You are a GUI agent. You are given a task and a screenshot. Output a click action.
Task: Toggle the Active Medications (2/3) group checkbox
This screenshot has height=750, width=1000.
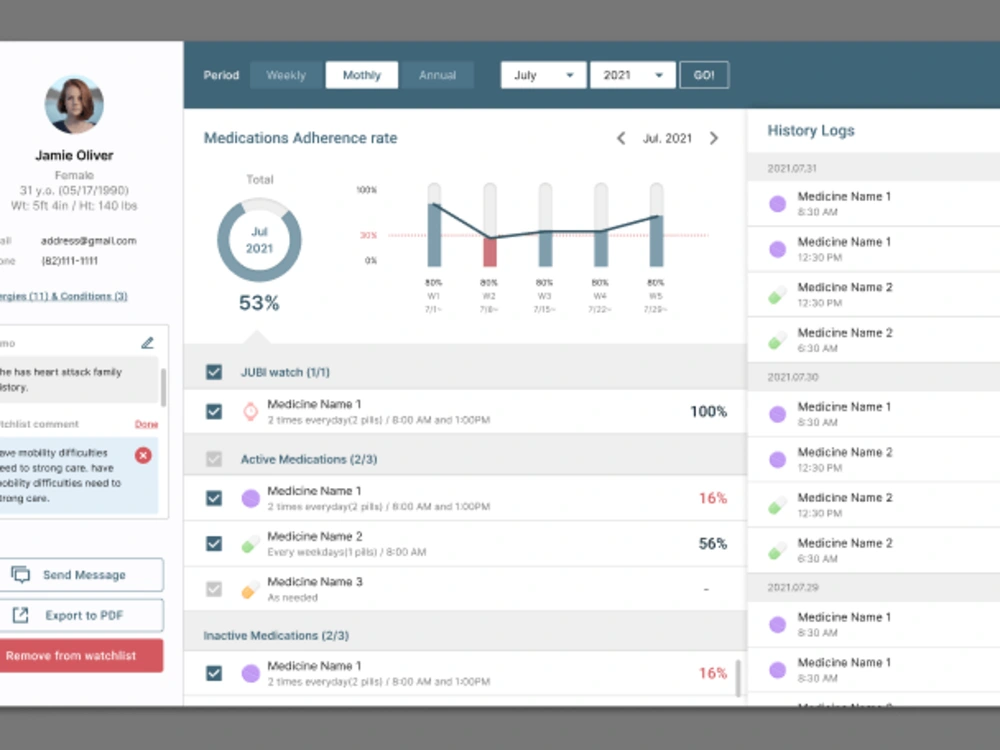(x=214, y=459)
